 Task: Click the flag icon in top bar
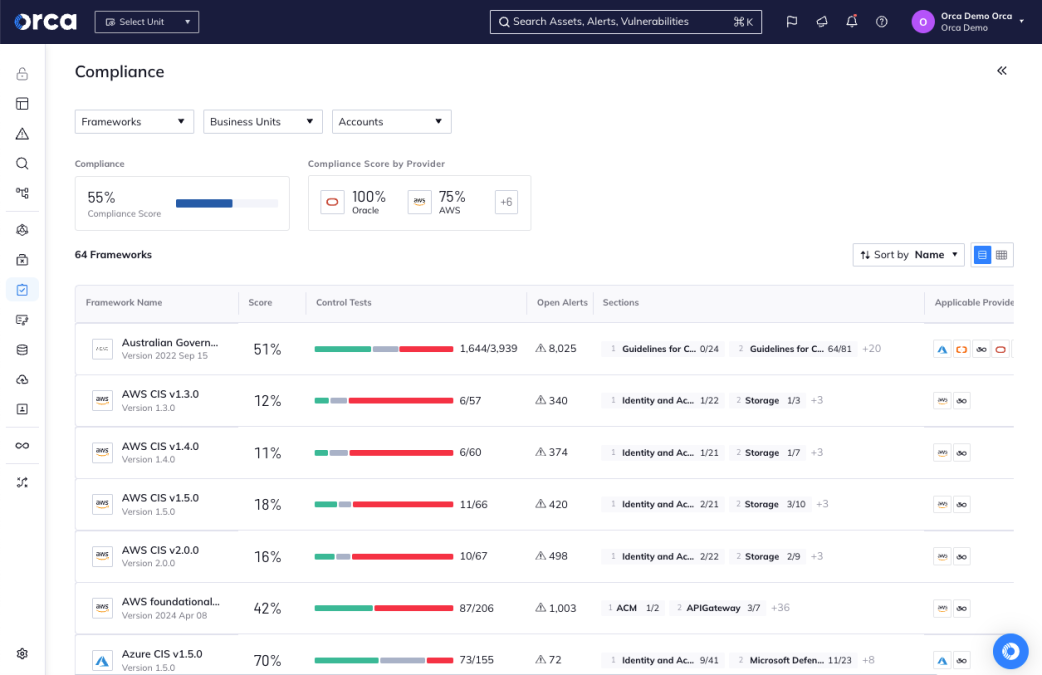pos(791,22)
